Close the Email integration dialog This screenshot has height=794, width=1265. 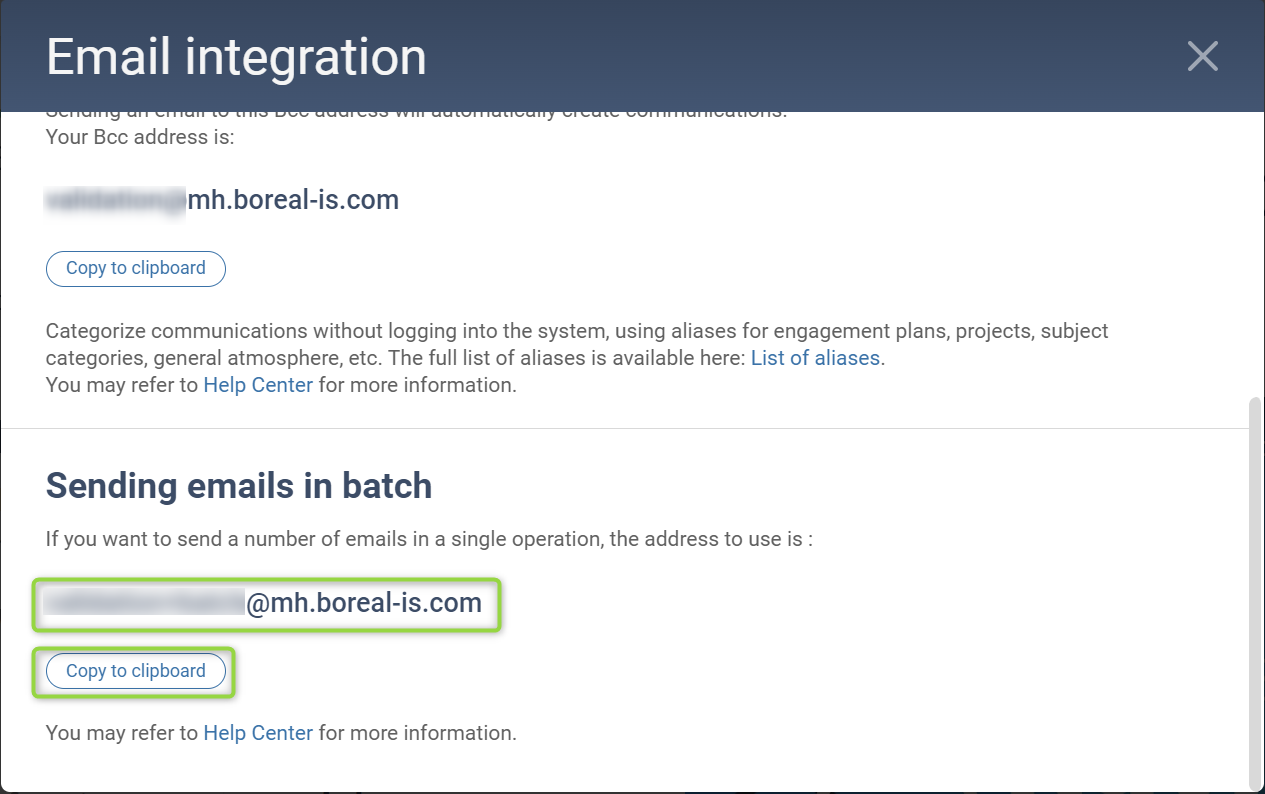click(x=1202, y=57)
